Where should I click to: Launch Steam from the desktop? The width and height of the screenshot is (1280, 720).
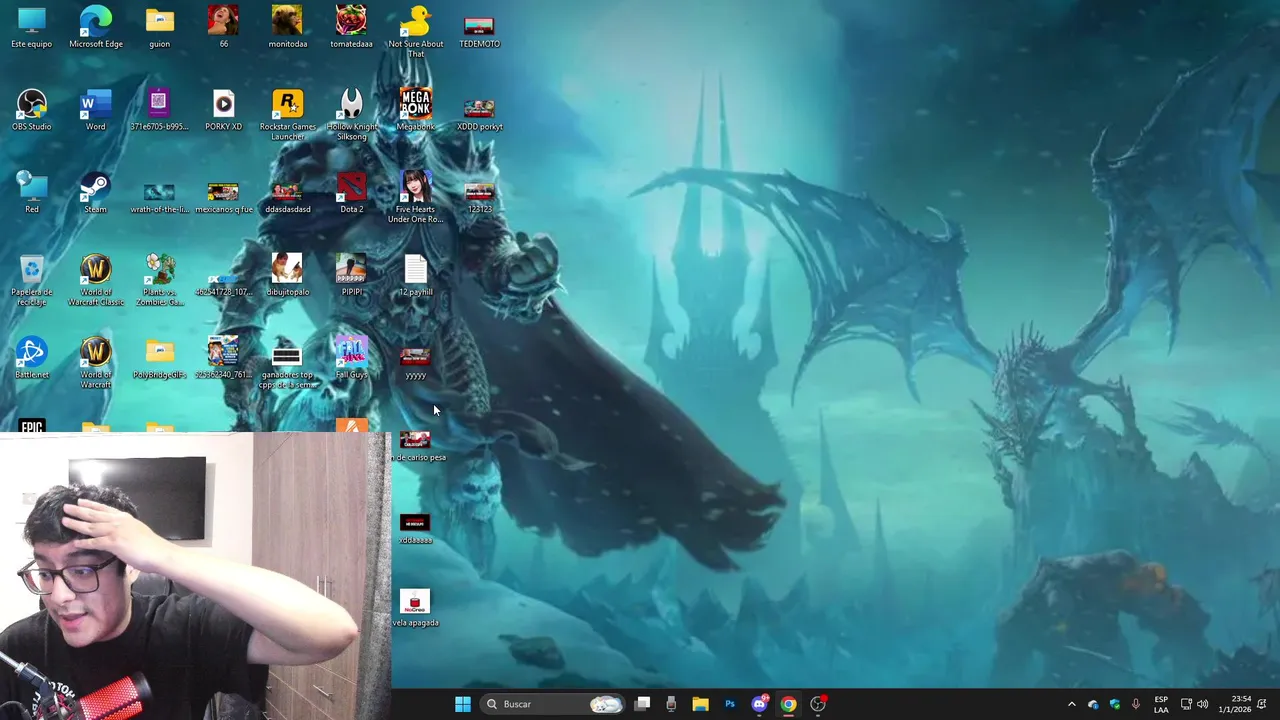[96, 193]
